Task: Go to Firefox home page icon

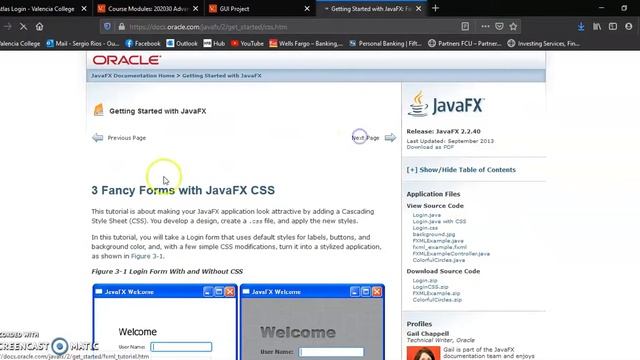Action: click(x=39, y=27)
